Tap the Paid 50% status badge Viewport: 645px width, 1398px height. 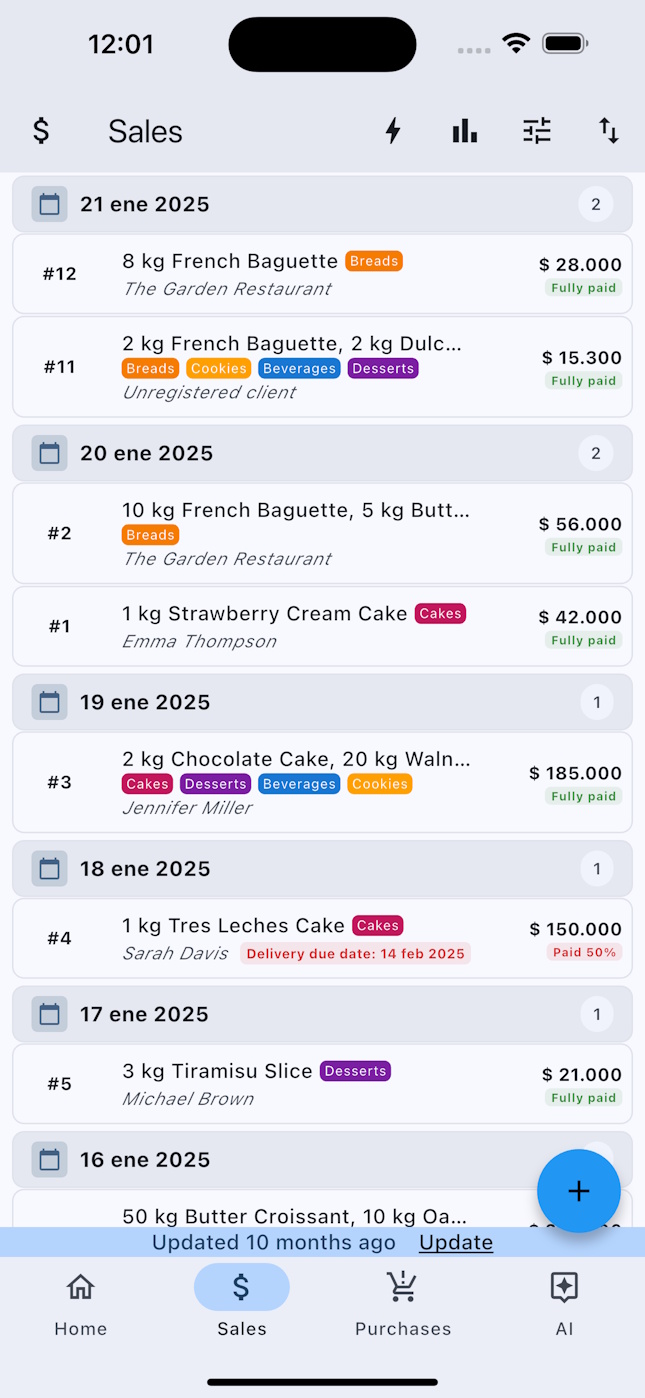586,952
